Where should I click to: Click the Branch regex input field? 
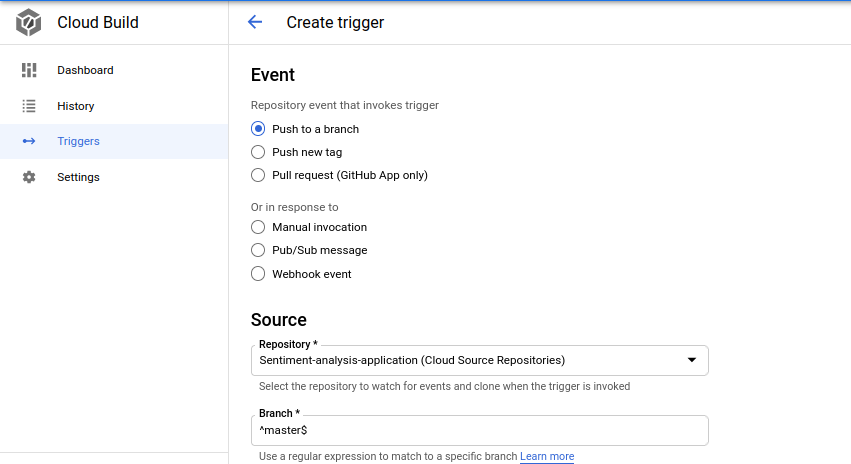tap(480, 430)
